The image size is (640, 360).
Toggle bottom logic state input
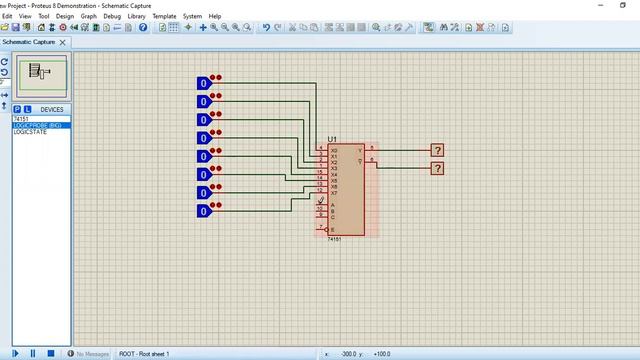click(204, 211)
